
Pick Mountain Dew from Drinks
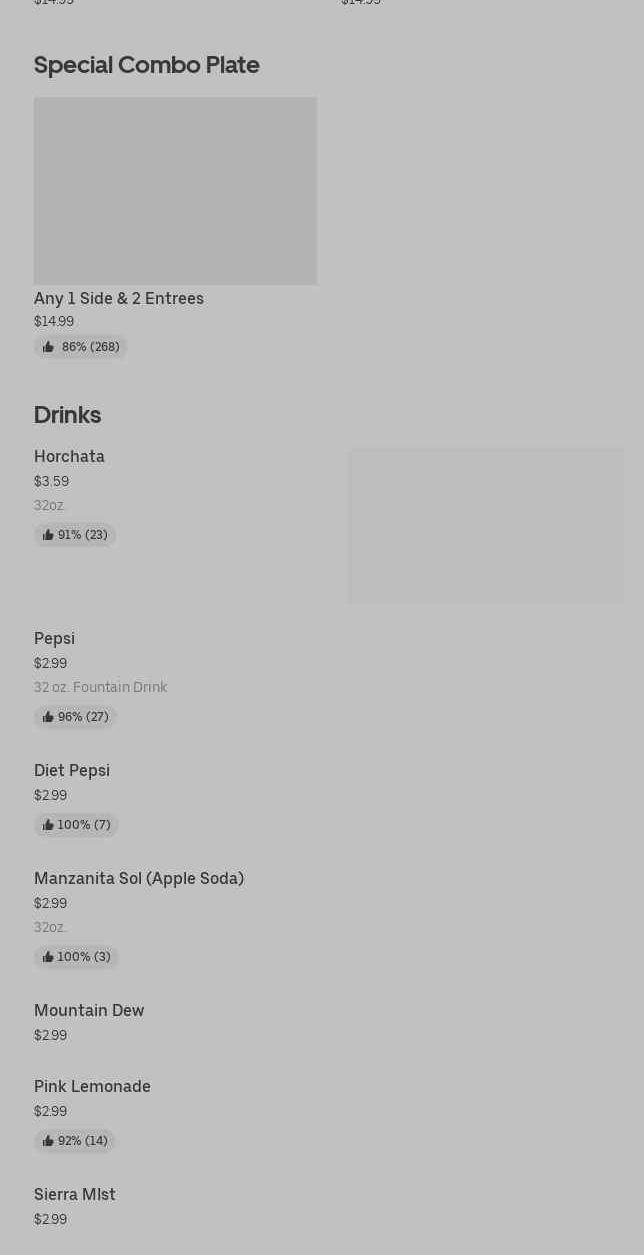pyautogui.click(x=89, y=1011)
